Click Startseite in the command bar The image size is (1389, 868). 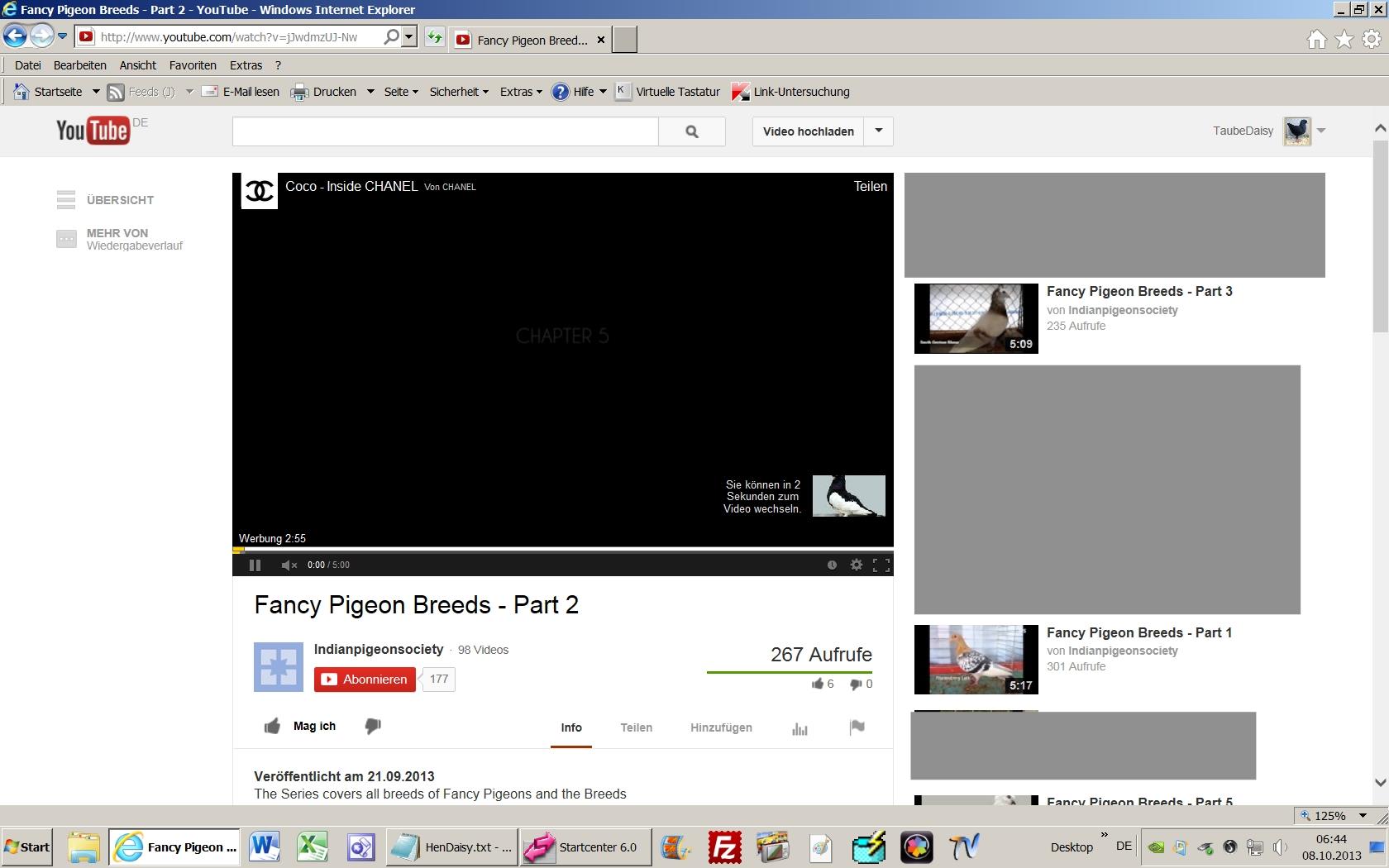(x=48, y=92)
